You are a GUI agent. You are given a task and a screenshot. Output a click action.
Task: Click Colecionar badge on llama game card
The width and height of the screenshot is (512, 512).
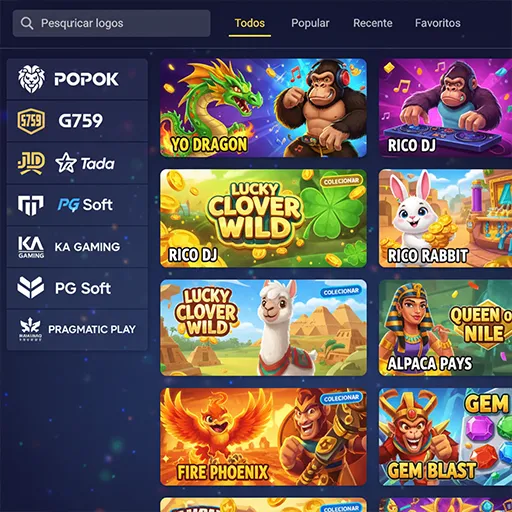pyautogui.click(x=341, y=291)
